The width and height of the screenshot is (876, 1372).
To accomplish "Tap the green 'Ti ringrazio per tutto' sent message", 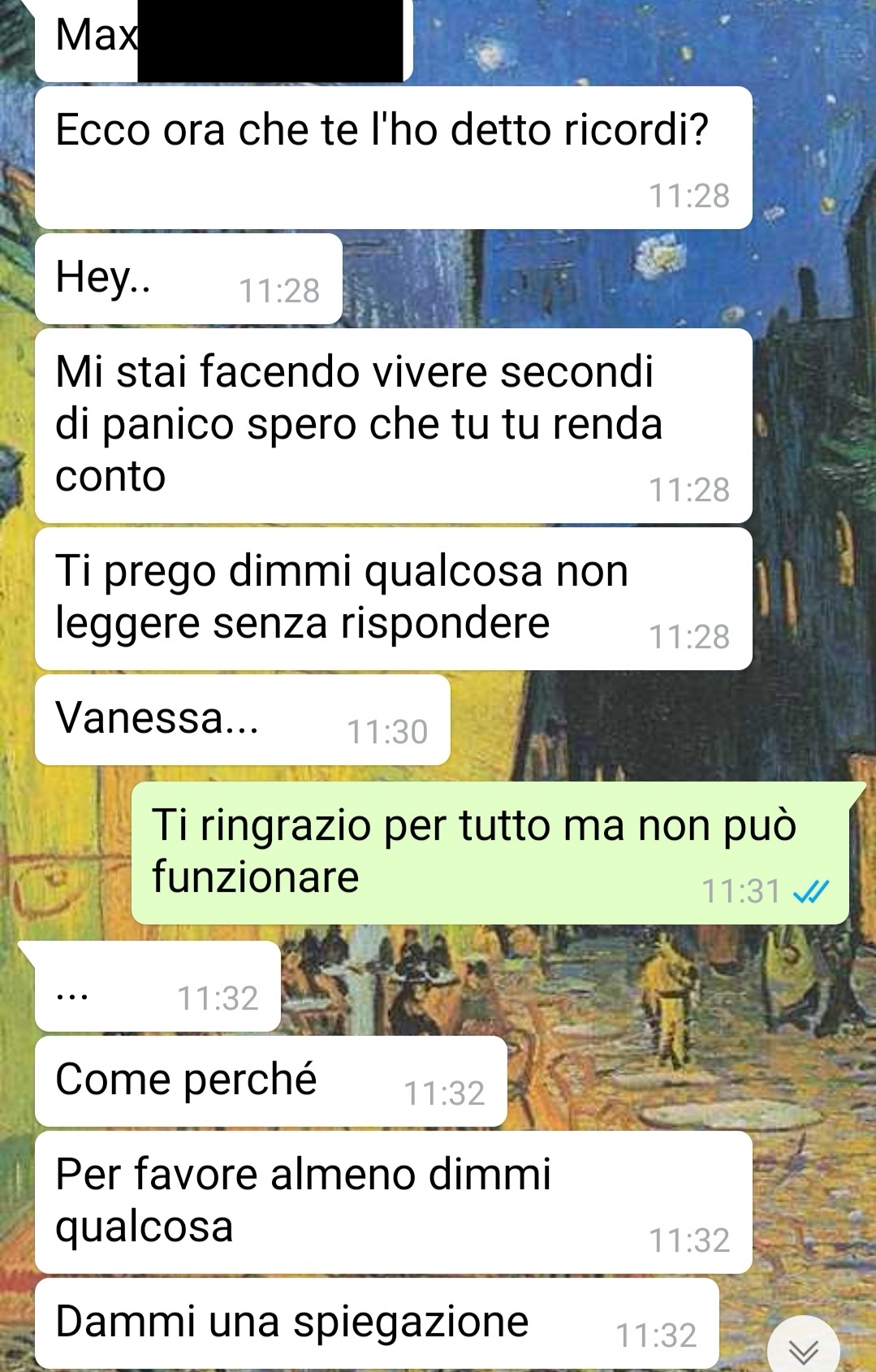I will pos(490,853).
